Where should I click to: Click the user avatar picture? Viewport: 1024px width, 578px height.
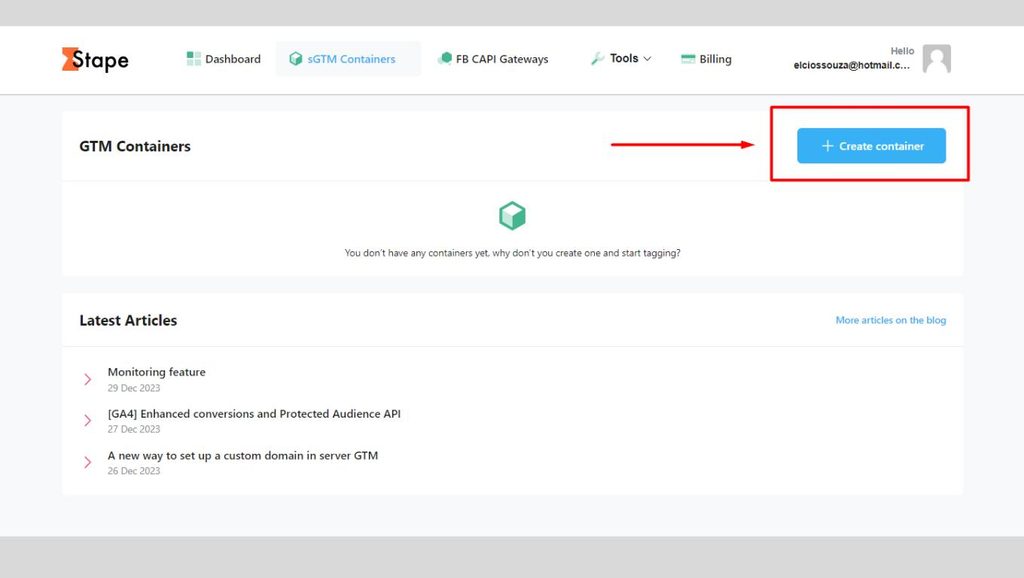[936, 59]
